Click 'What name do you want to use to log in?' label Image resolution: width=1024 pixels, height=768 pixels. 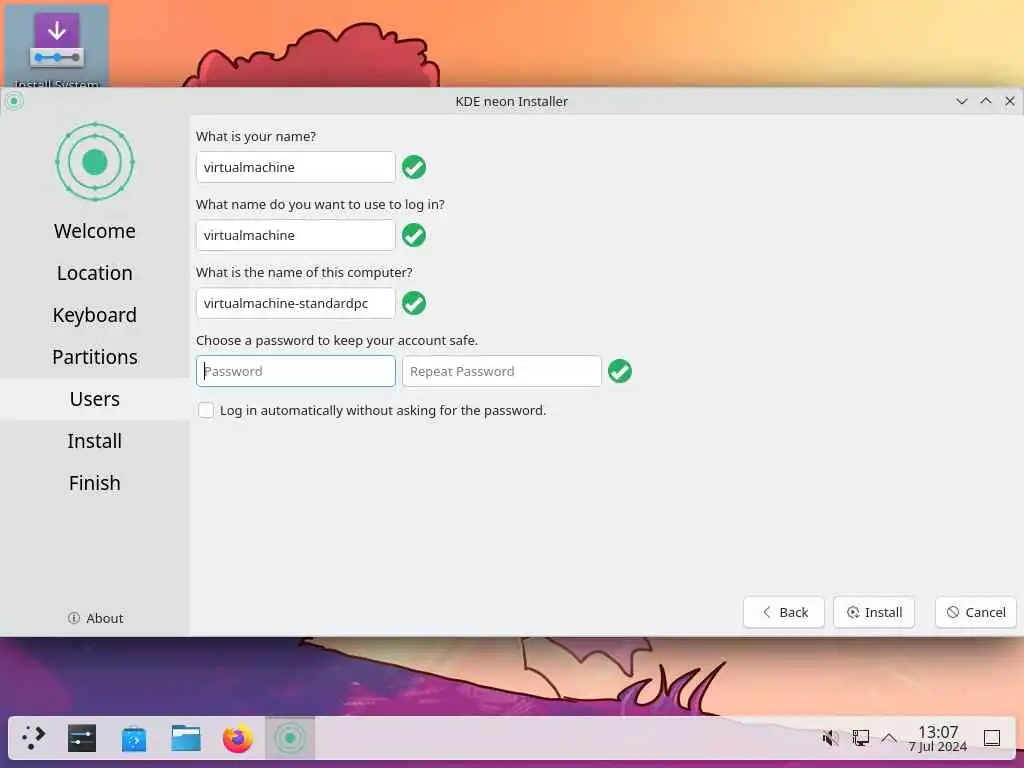coord(320,204)
